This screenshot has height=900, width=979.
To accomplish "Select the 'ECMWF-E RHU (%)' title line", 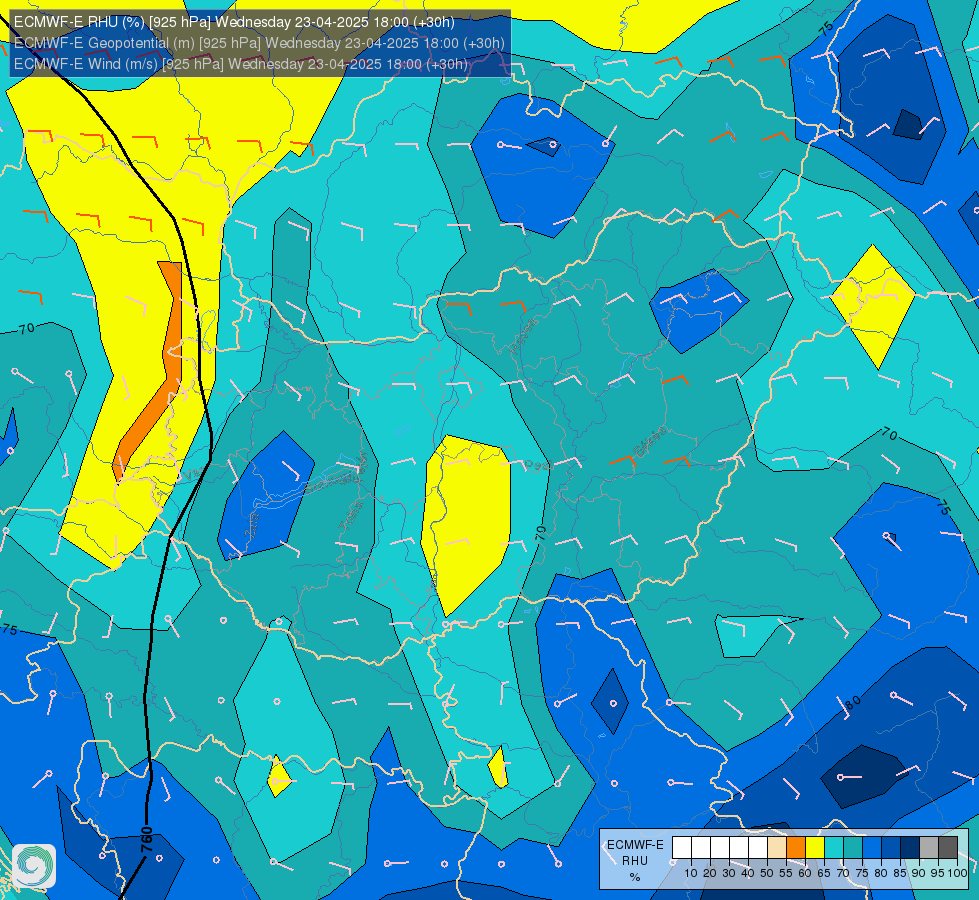I will (234, 22).
